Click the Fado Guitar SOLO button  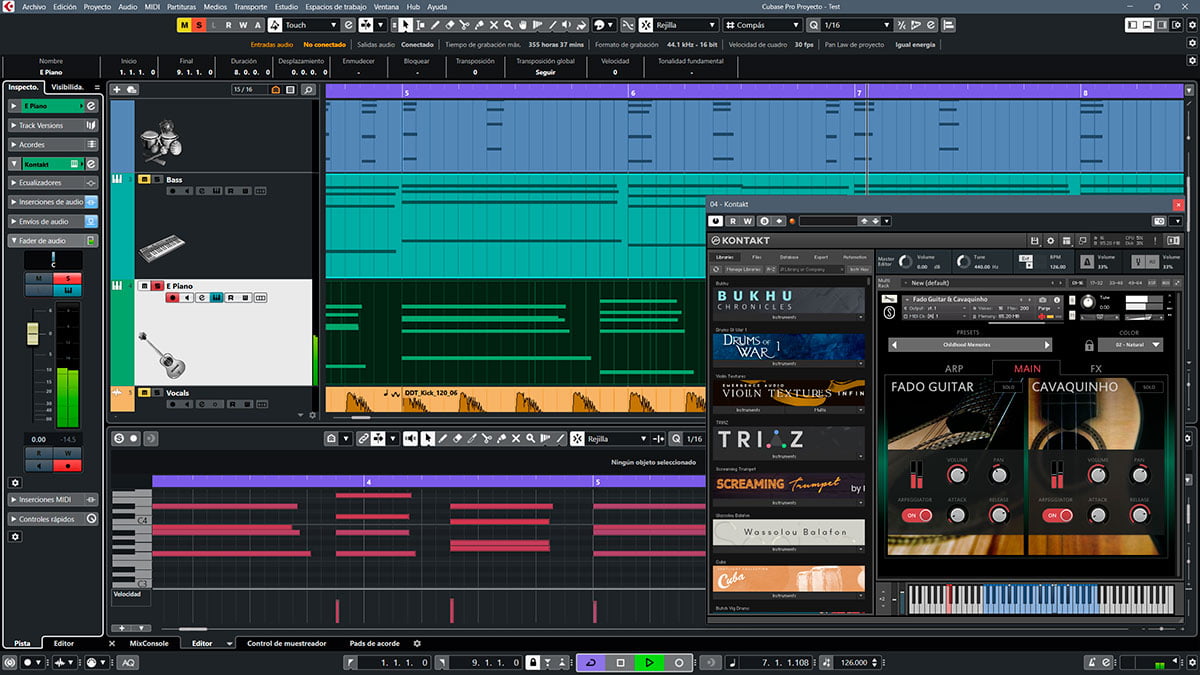pyautogui.click(x=1008, y=387)
